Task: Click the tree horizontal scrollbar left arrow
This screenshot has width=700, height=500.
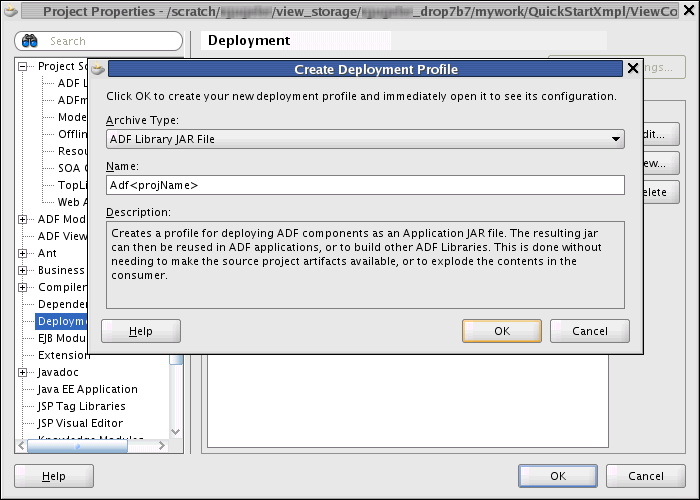Action: tap(21, 446)
